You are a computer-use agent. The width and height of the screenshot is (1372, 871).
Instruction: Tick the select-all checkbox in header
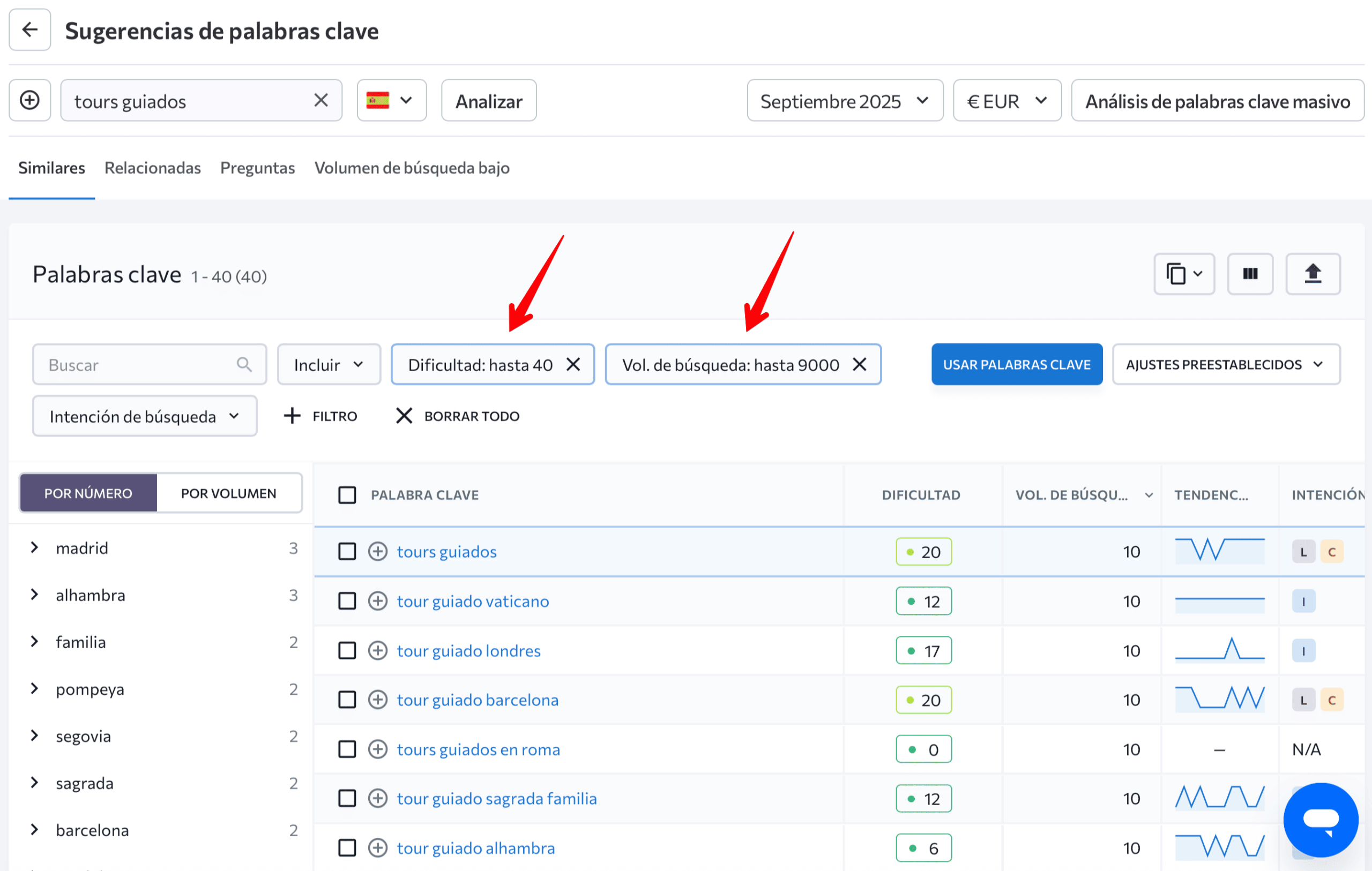347,495
